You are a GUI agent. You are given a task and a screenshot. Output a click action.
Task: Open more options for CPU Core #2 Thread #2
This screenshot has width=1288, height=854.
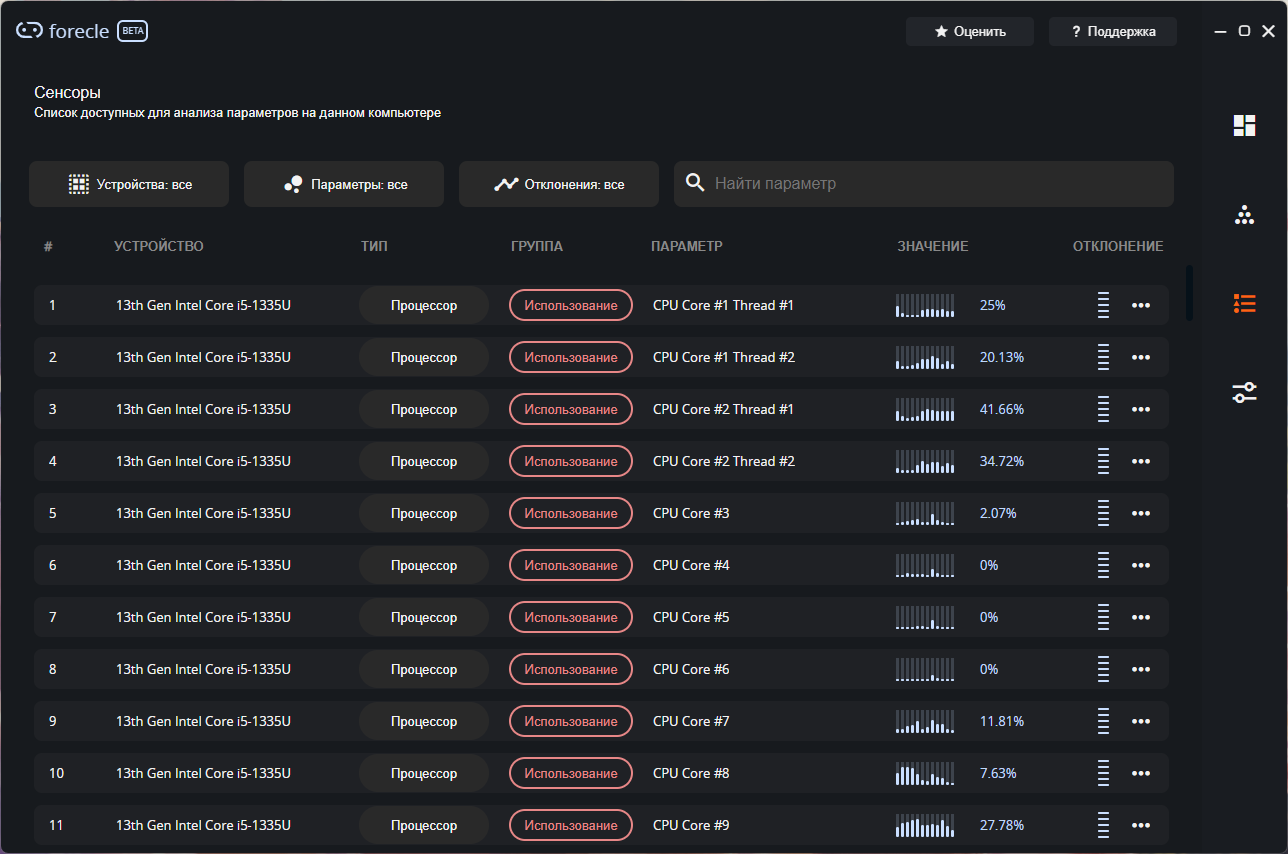point(1141,461)
